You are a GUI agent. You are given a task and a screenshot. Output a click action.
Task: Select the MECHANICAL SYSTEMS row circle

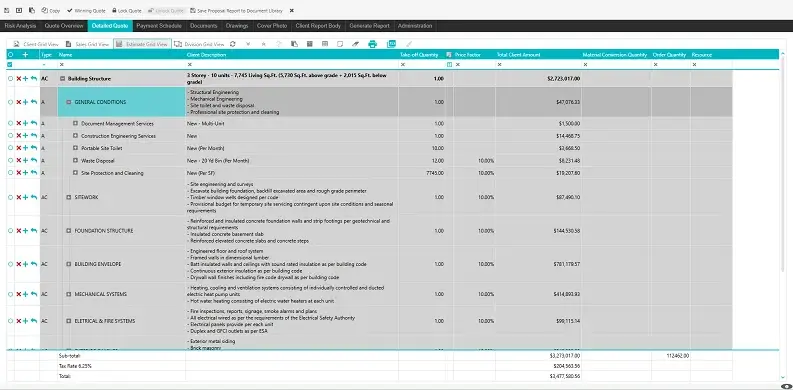click(10, 294)
